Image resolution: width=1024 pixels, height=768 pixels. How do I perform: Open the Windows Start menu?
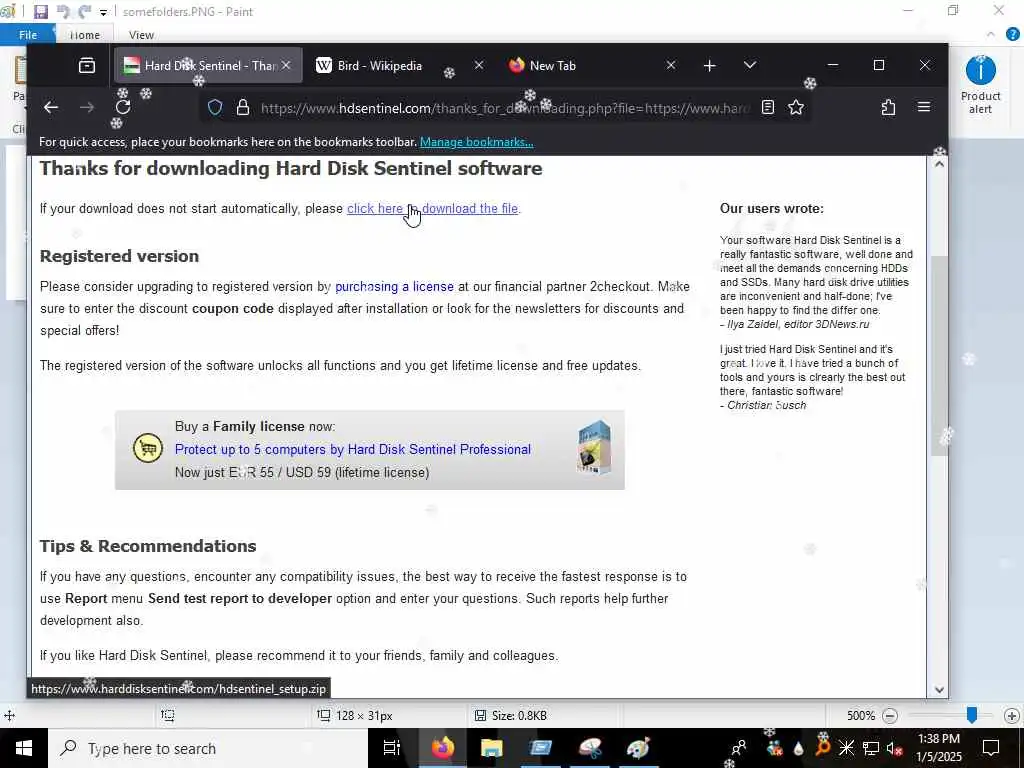pos(24,748)
